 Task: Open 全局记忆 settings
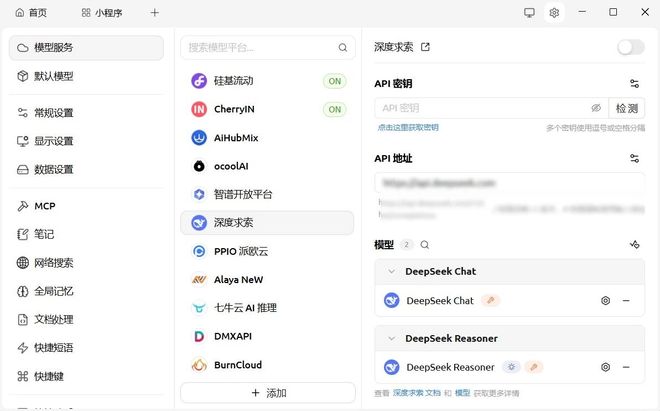pyautogui.click(x=86, y=291)
